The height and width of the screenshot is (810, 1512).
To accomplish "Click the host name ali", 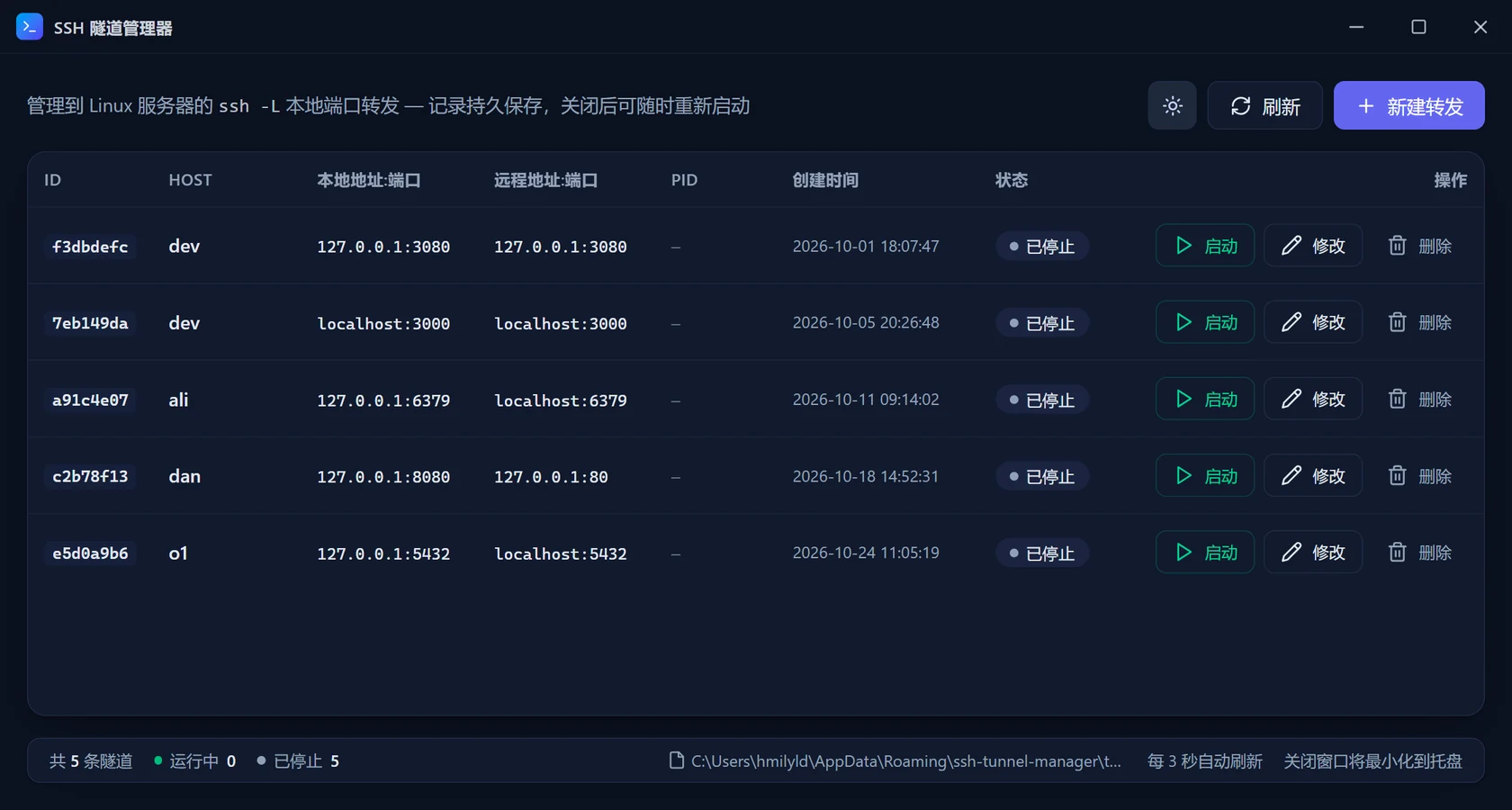I will pyautogui.click(x=178, y=400).
